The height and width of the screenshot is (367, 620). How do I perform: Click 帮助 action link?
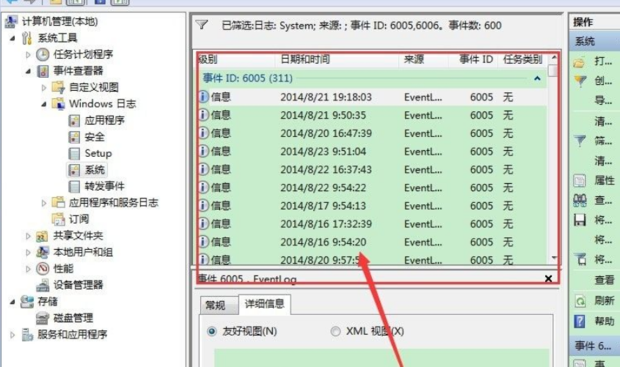(604, 321)
